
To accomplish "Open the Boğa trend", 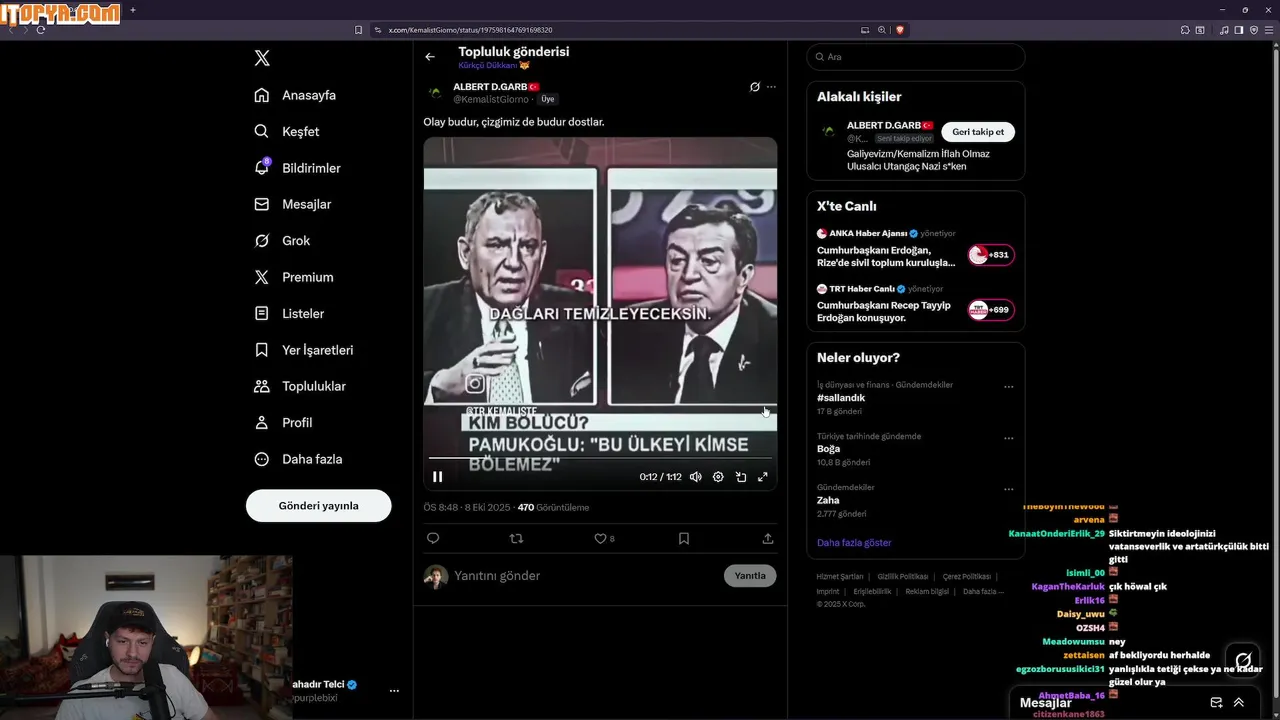I will (x=828, y=449).
